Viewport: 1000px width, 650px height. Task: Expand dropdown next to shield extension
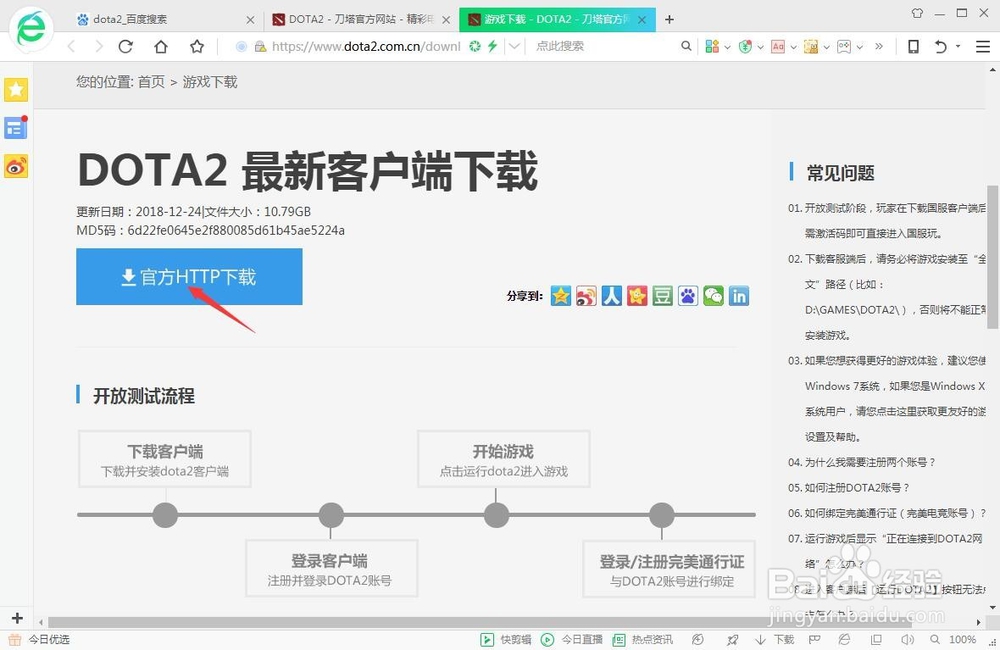(x=760, y=47)
